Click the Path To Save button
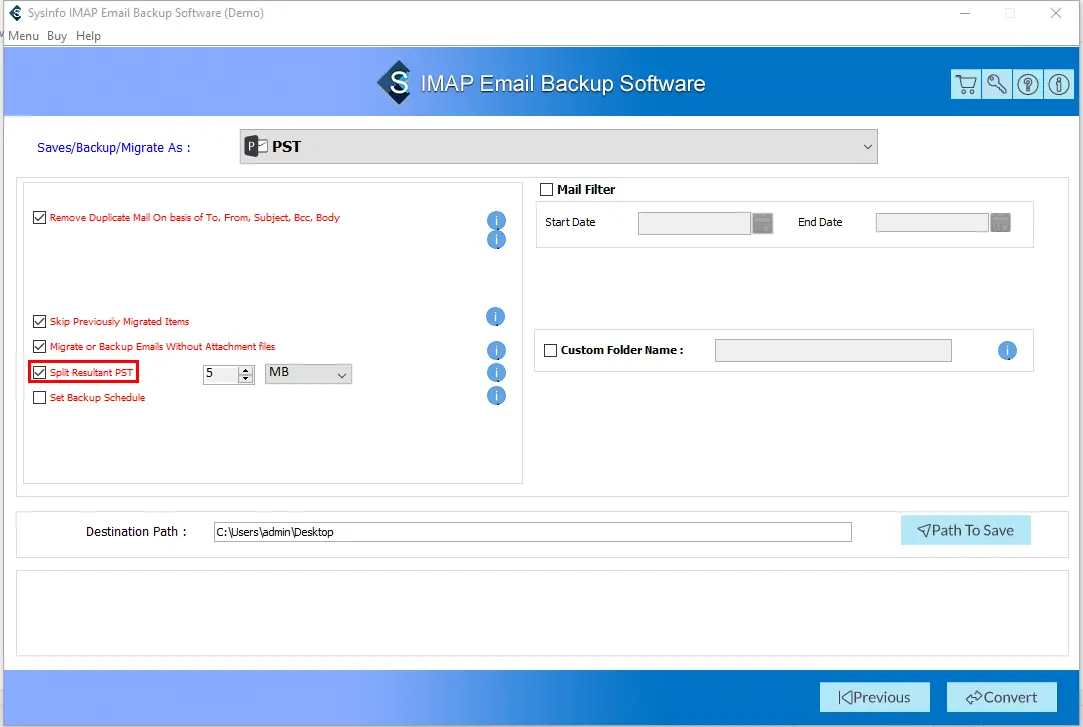 point(965,531)
